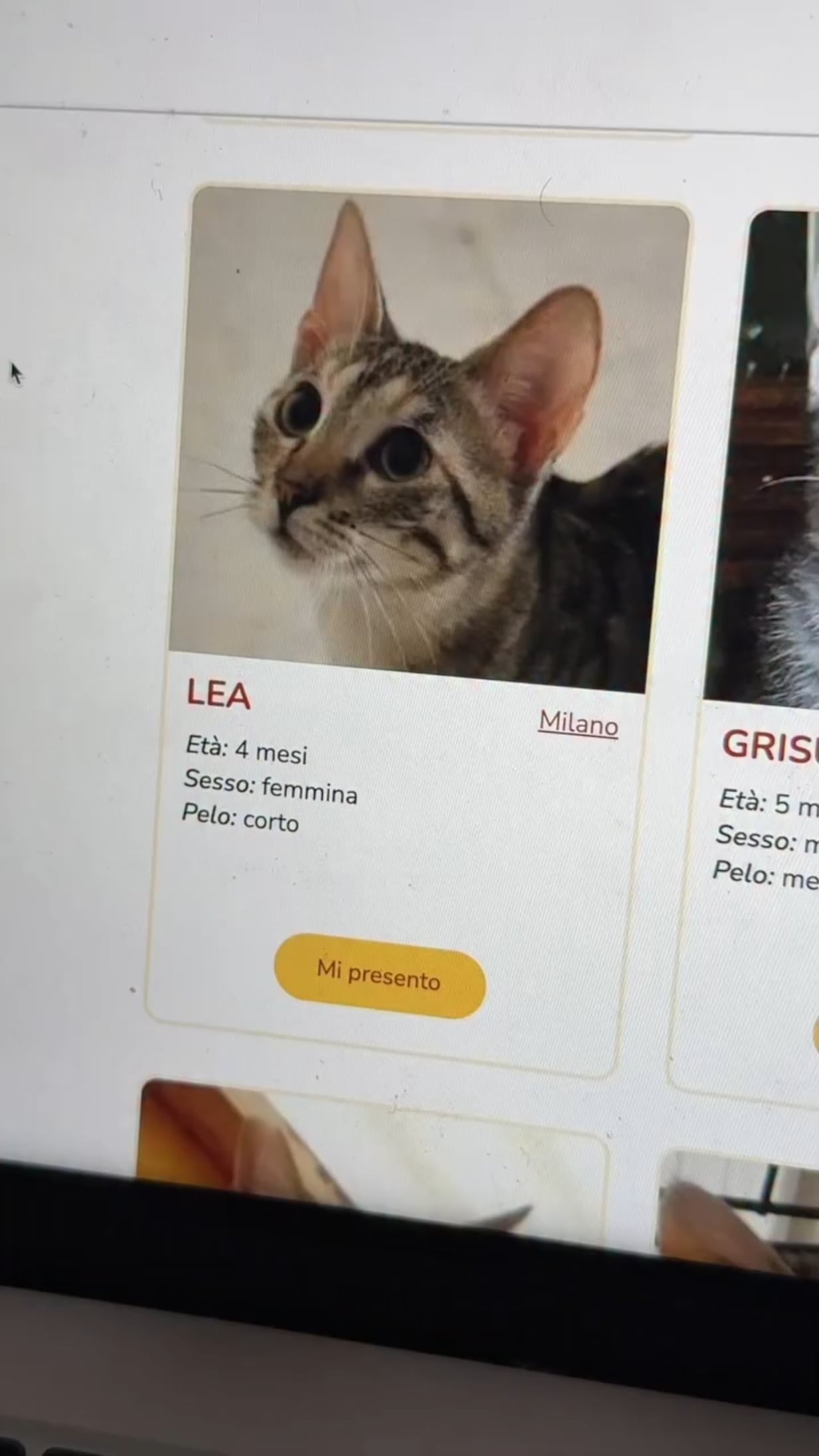This screenshot has width=819, height=1456.
Task: Click the Mi presento button for Lea
Action: [x=380, y=975]
